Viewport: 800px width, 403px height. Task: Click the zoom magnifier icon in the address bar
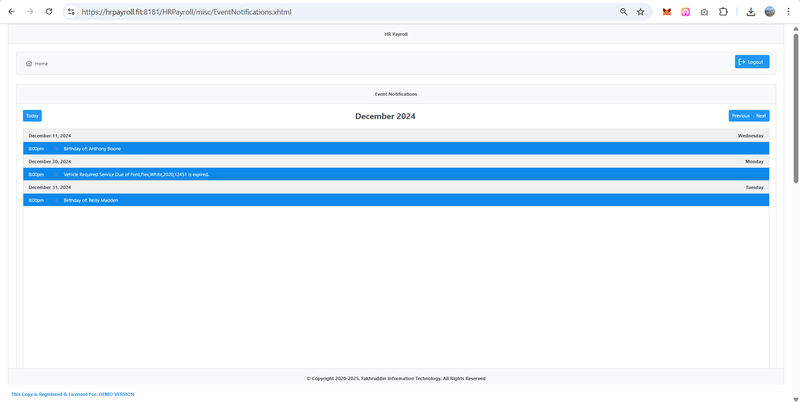(624, 12)
